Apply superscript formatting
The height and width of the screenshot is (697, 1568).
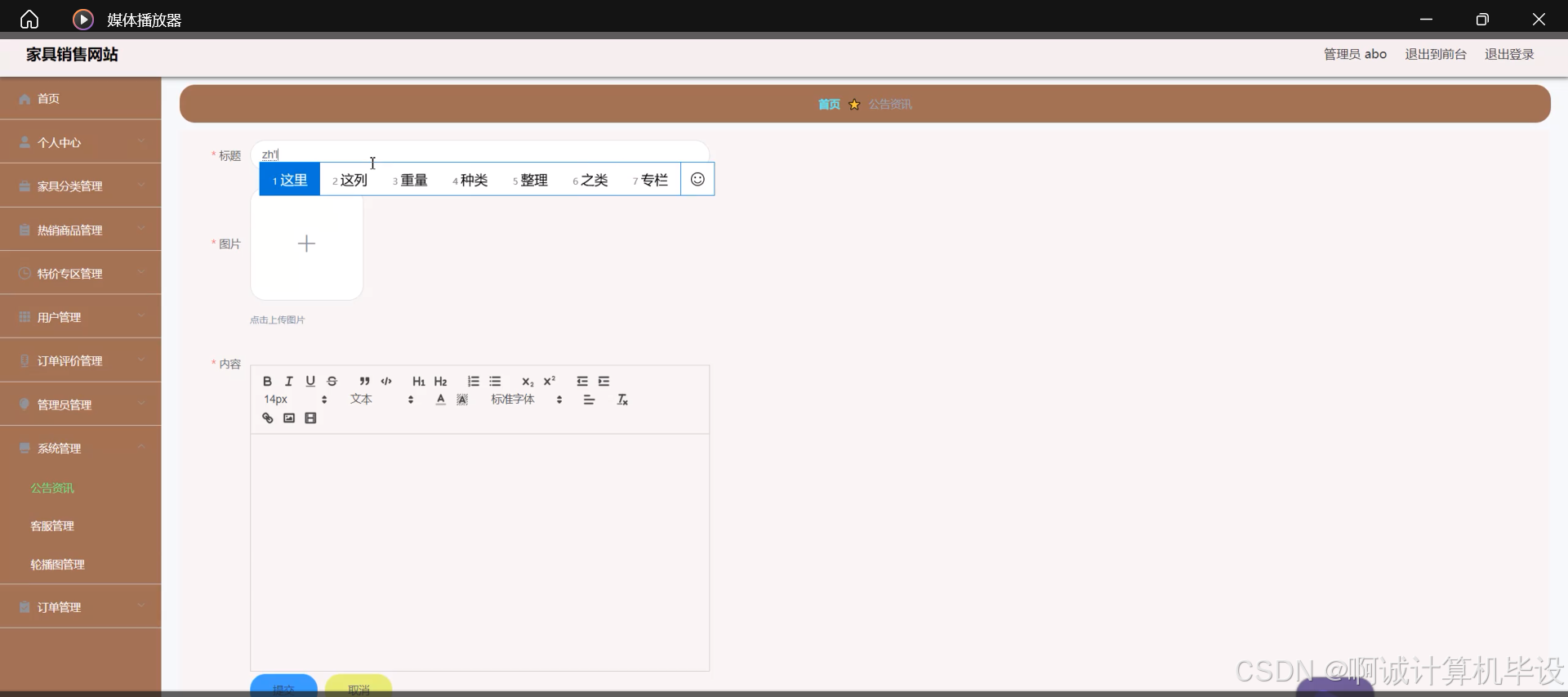pyautogui.click(x=550, y=382)
